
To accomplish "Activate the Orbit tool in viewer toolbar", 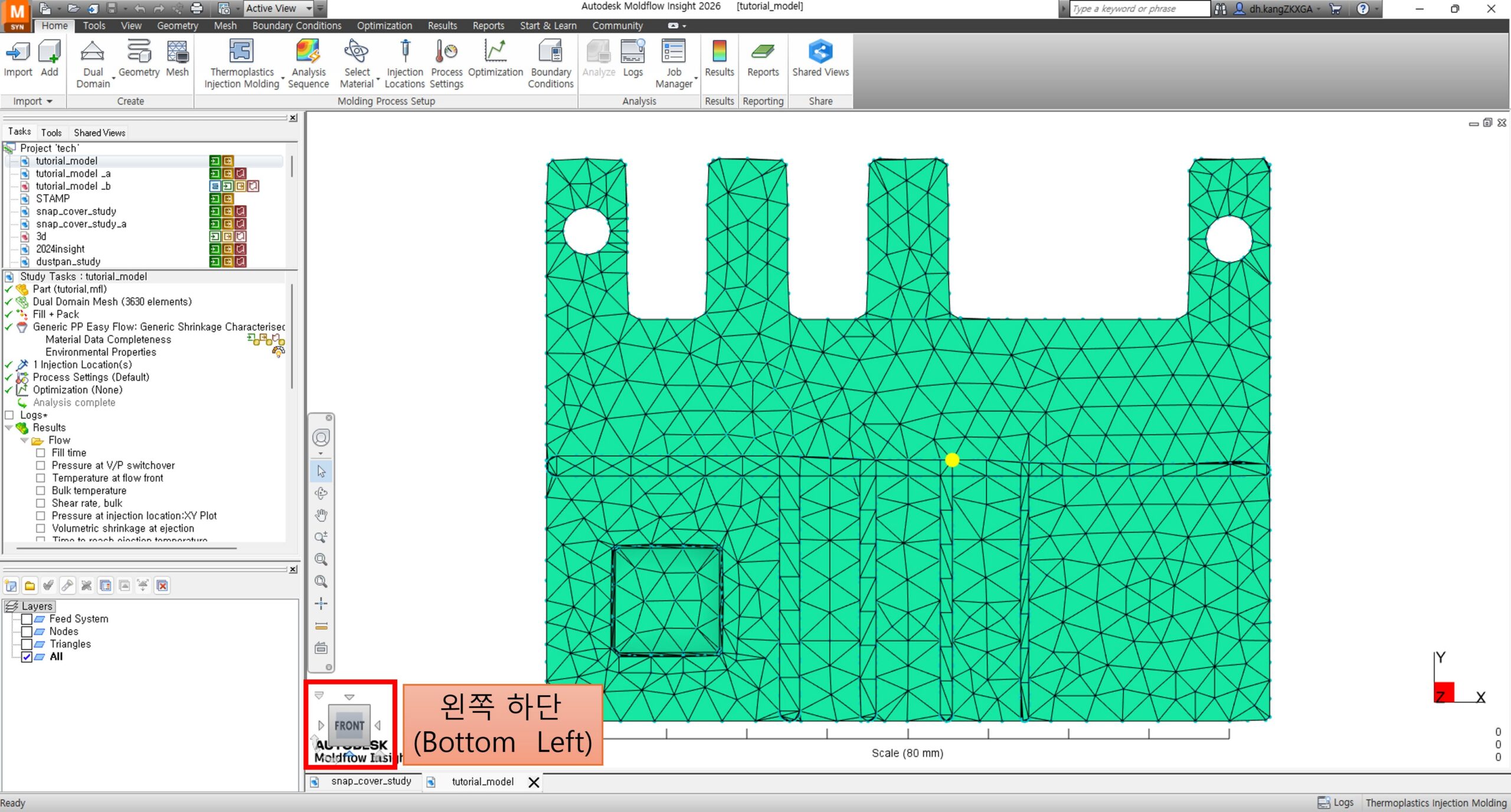I will point(321,493).
